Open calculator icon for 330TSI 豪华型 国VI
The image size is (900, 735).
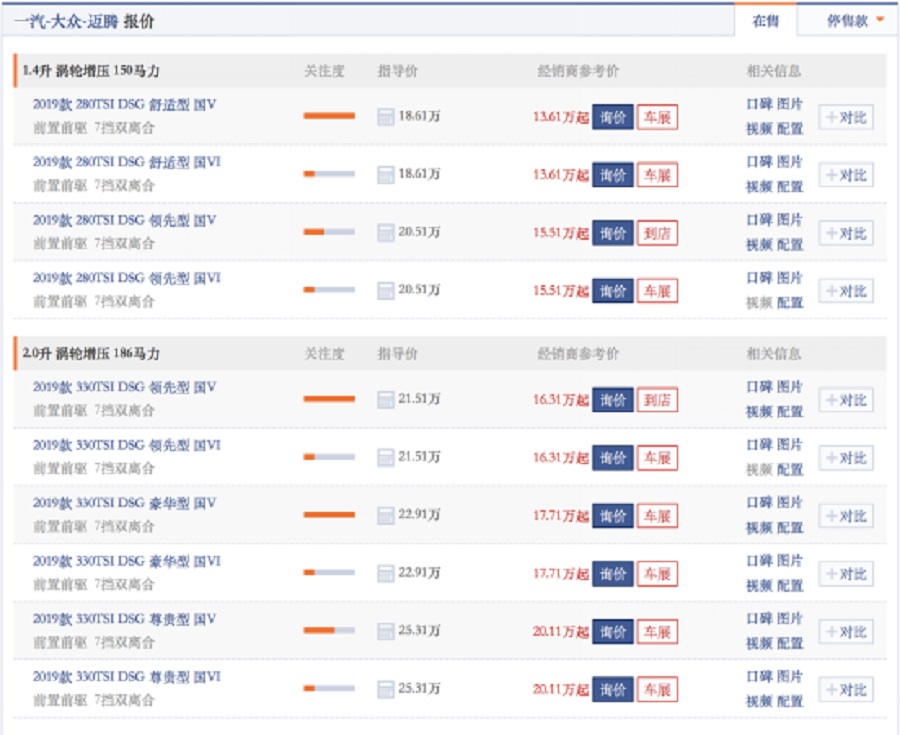[386, 573]
